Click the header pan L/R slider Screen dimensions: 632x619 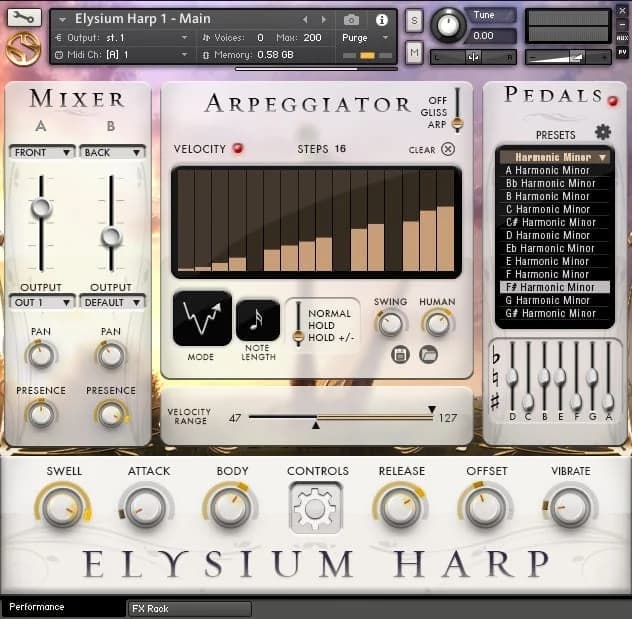(x=474, y=57)
